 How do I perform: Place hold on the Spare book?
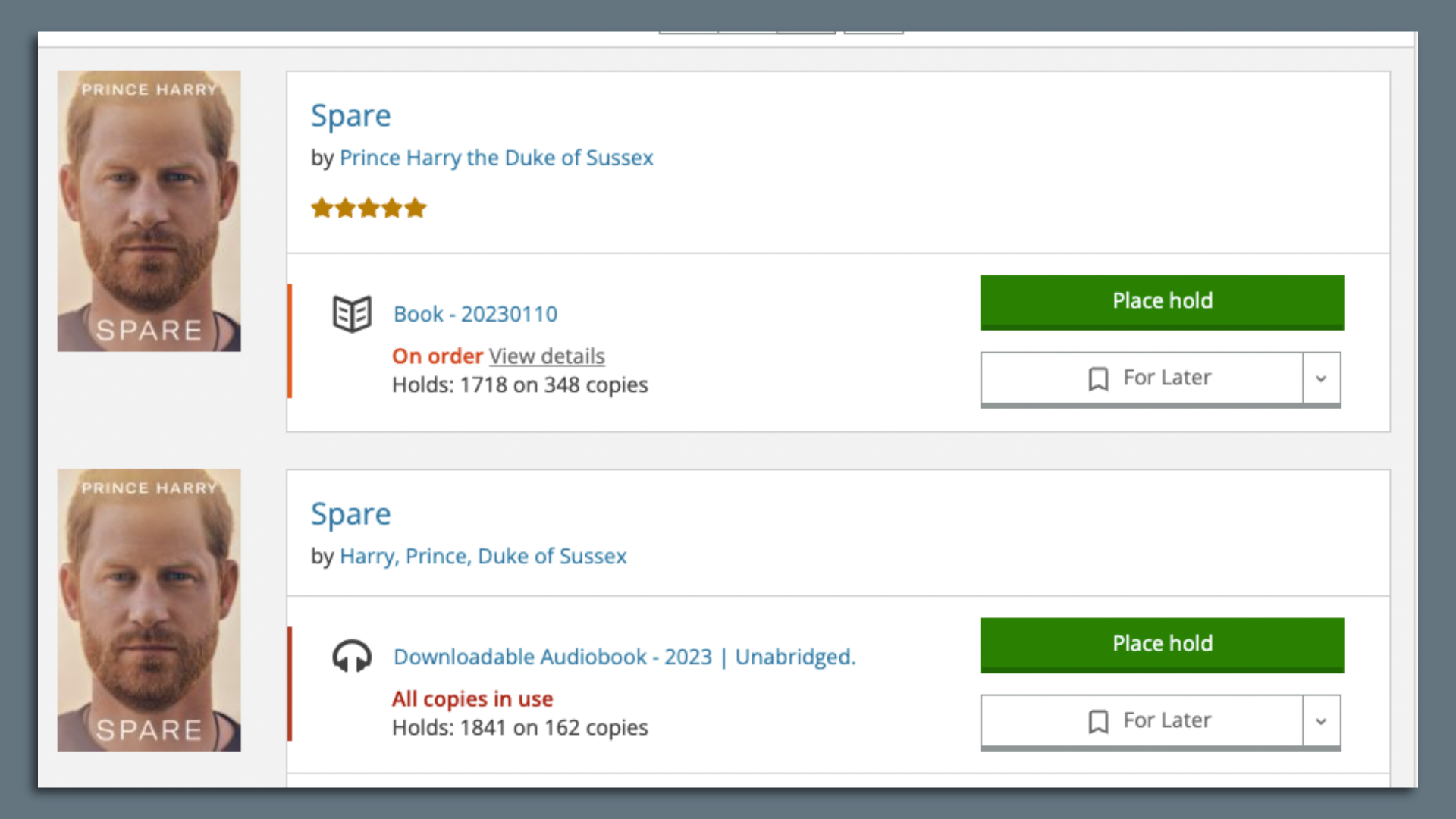point(1162,301)
